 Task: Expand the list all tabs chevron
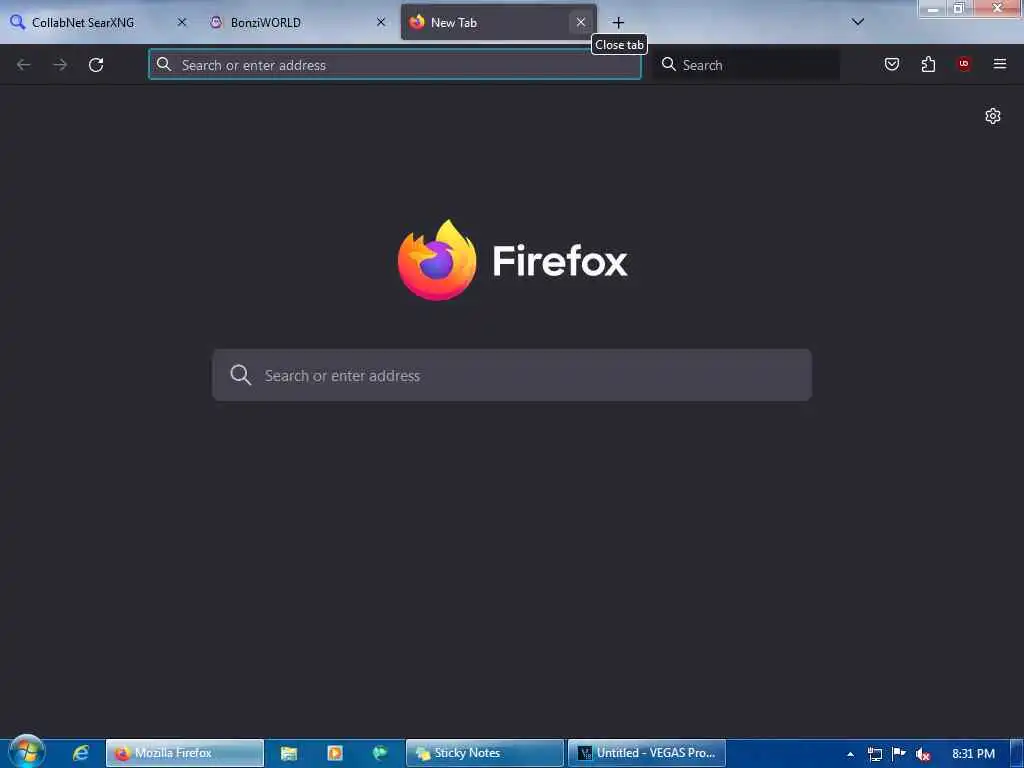858,22
